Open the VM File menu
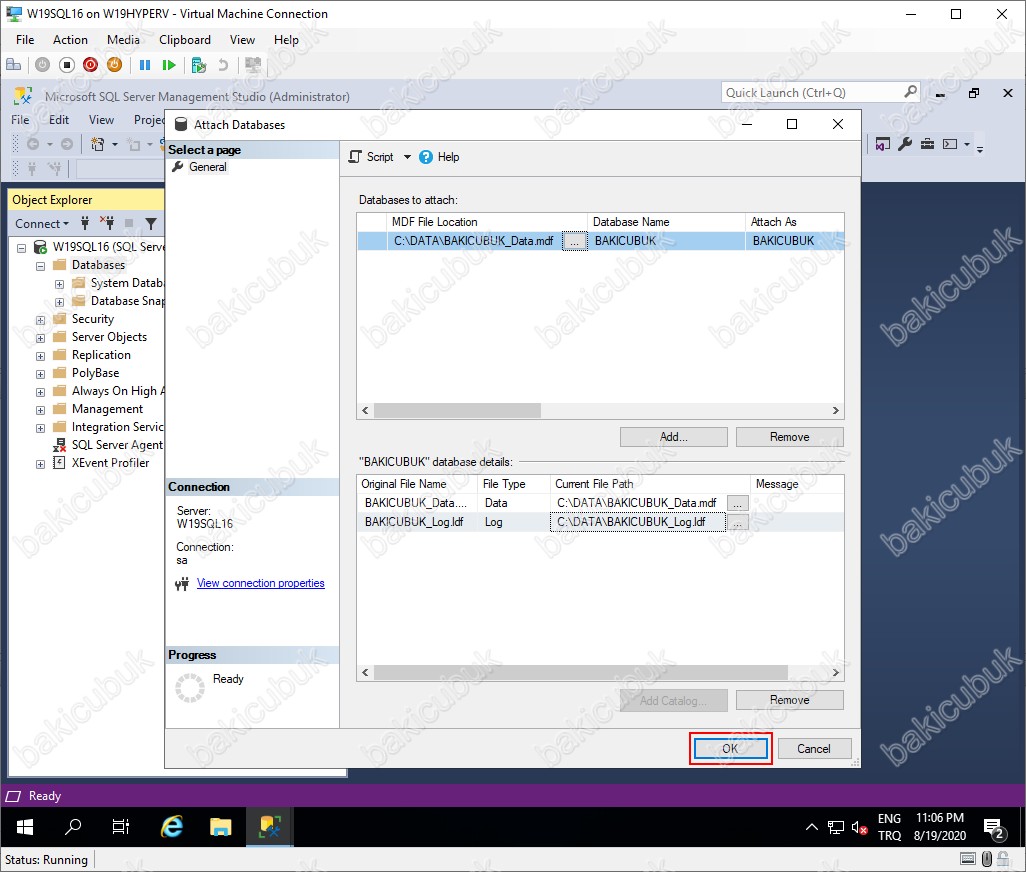The image size is (1026, 872). [x=25, y=40]
